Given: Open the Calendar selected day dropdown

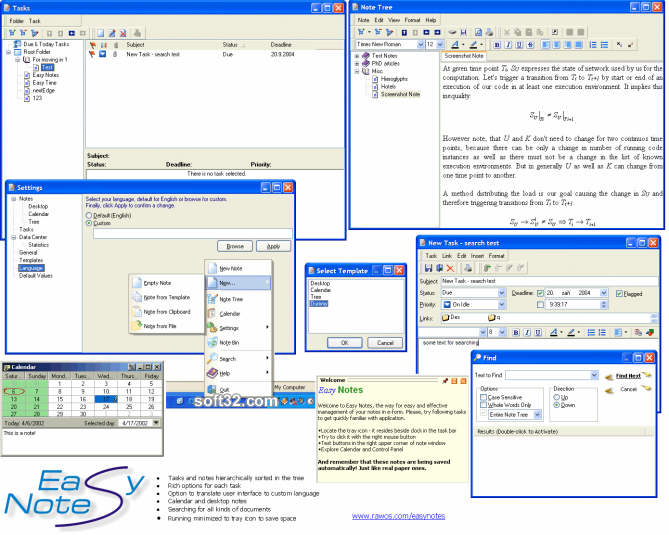Looking at the screenshot, I should [156, 423].
